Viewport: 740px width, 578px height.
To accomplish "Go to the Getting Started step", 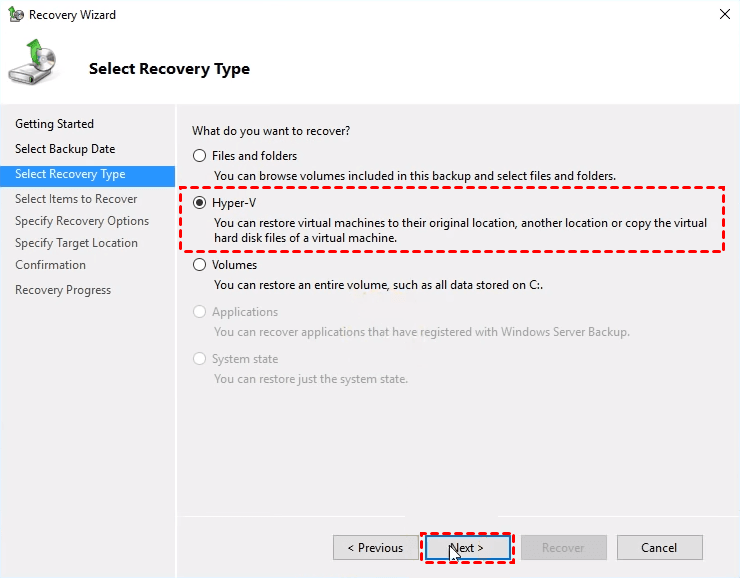I will pos(54,124).
